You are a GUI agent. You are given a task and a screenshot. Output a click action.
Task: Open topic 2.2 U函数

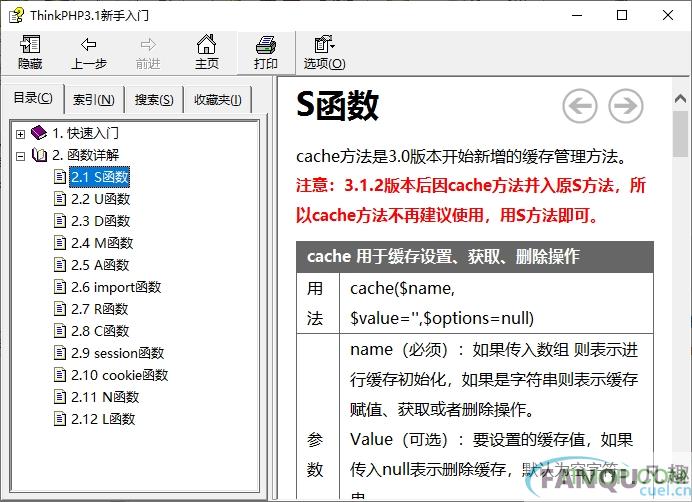[x=101, y=199]
